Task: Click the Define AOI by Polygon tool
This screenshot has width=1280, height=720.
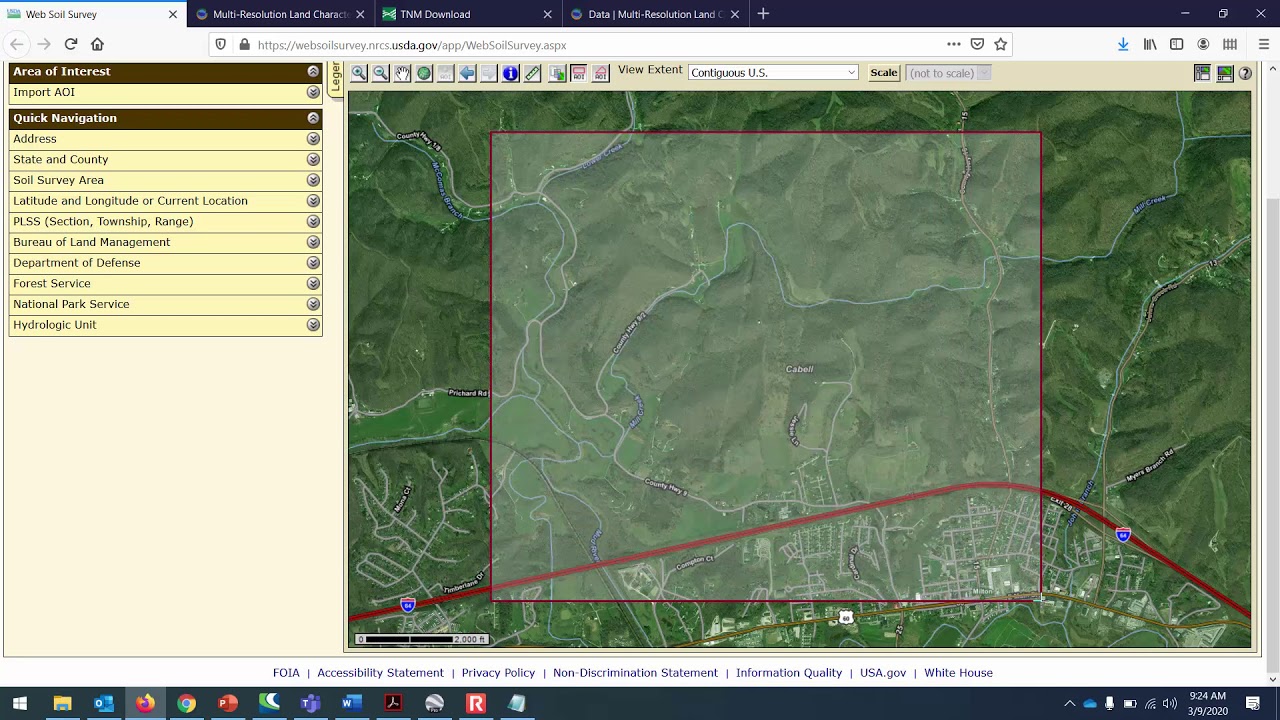Action: (601, 73)
